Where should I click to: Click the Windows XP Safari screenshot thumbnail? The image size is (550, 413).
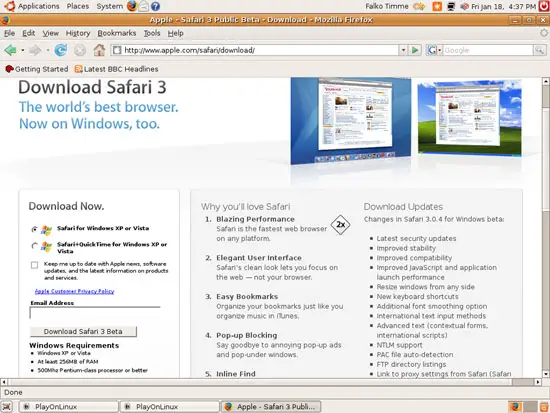pyautogui.click(x=469, y=118)
